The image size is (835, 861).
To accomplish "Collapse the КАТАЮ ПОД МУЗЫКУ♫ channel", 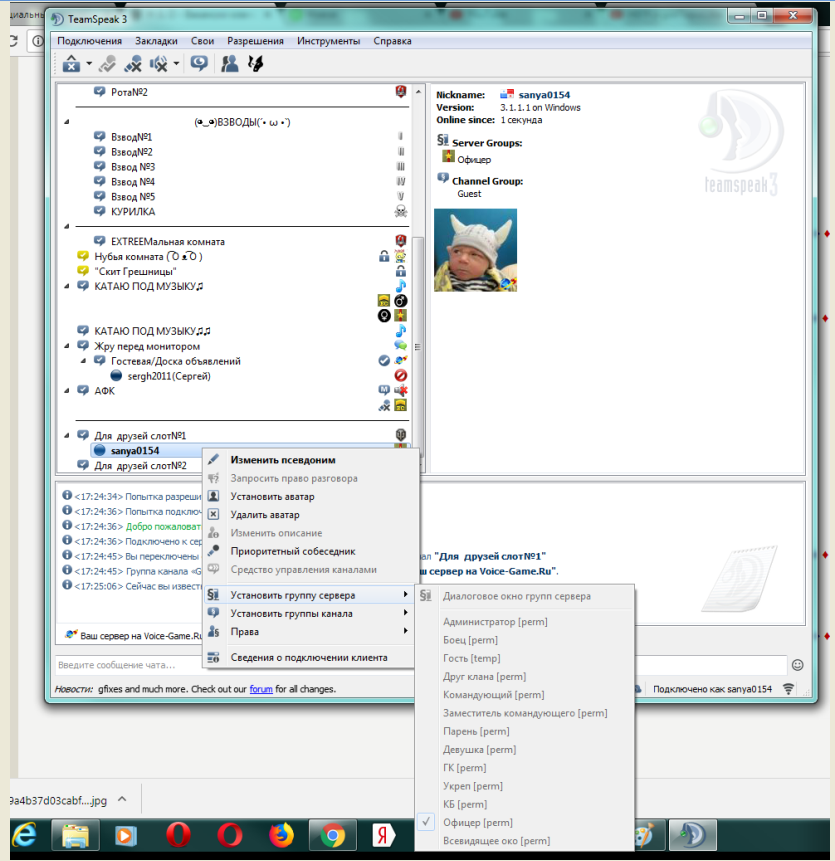I will [66, 286].
